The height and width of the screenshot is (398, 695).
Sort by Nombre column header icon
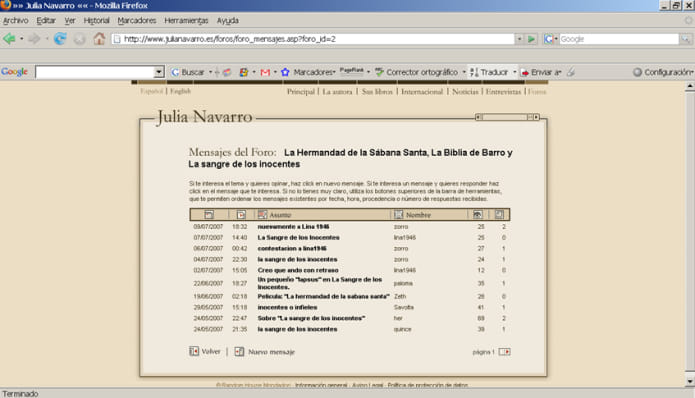click(x=398, y=215)
